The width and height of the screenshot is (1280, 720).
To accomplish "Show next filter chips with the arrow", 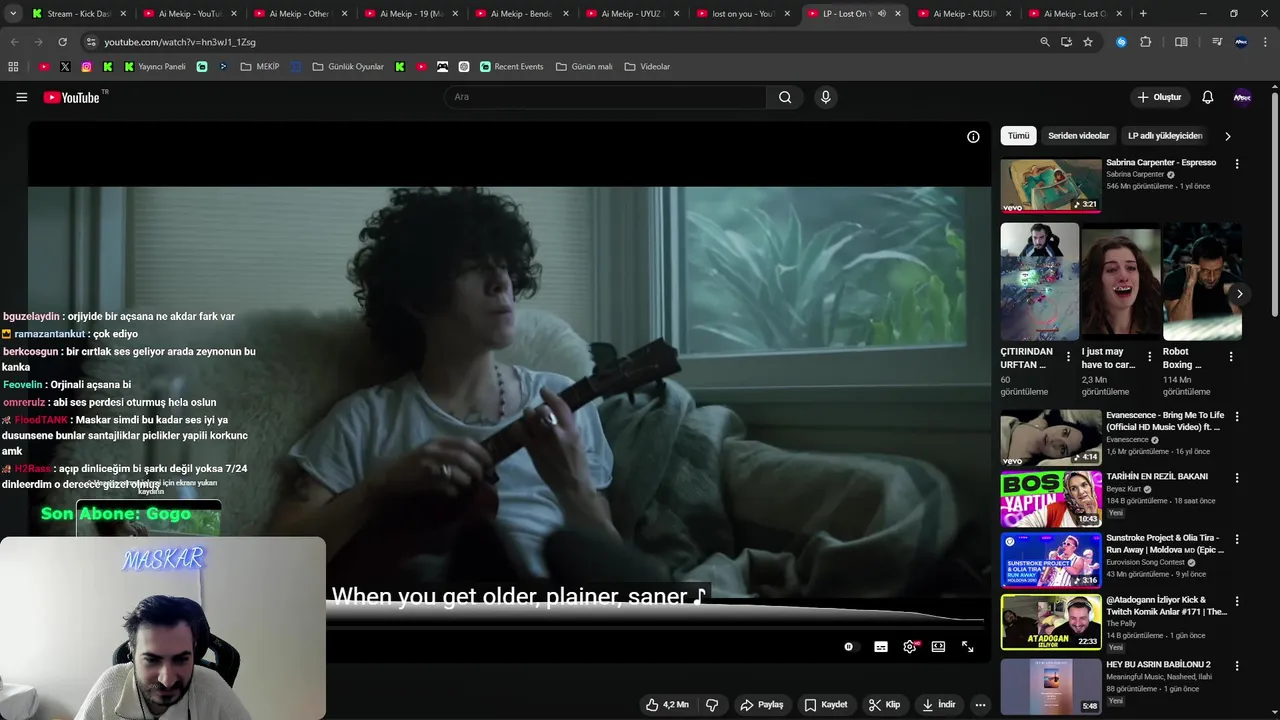I will [x=1228, y=136].
